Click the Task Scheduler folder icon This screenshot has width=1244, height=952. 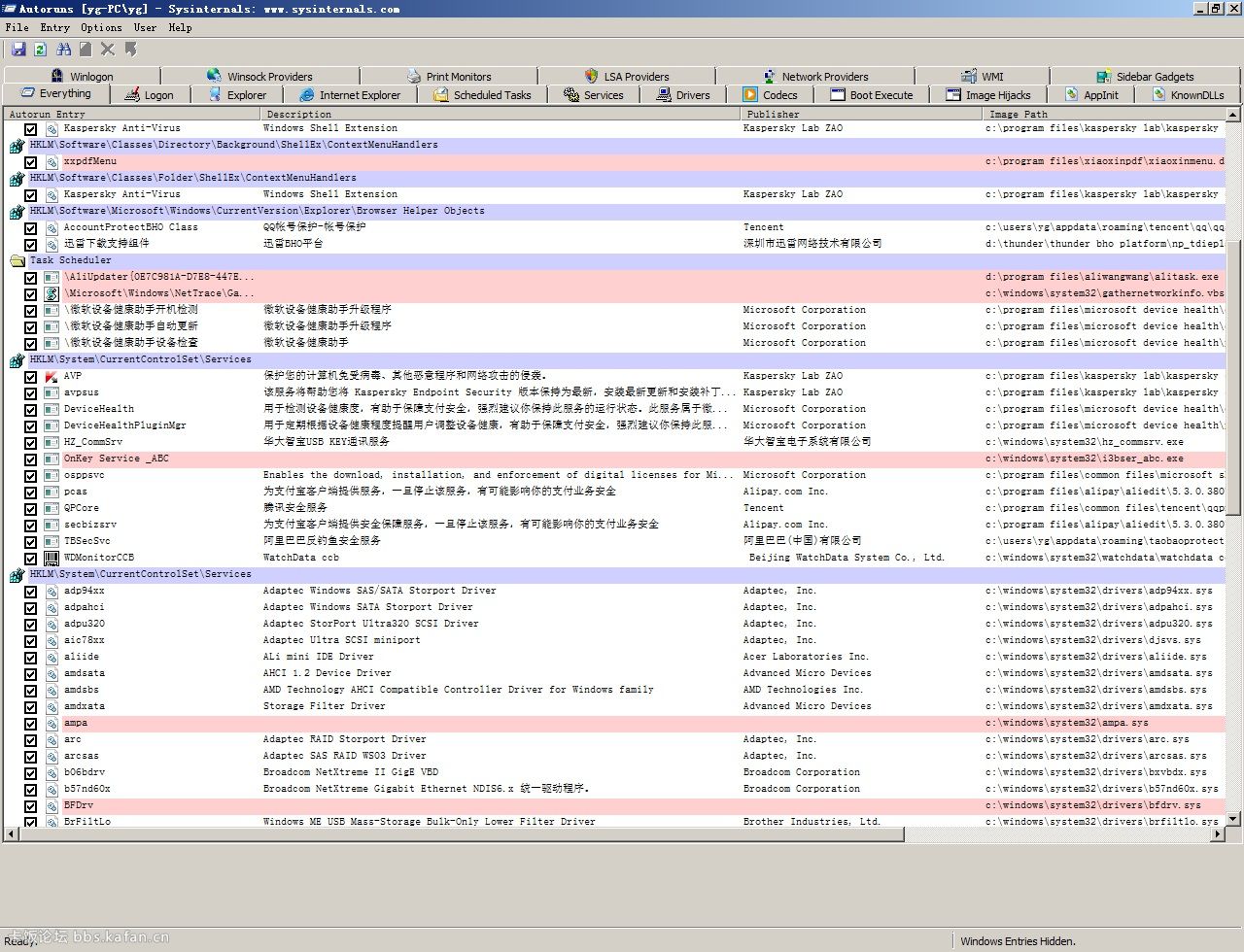point(17,260)
